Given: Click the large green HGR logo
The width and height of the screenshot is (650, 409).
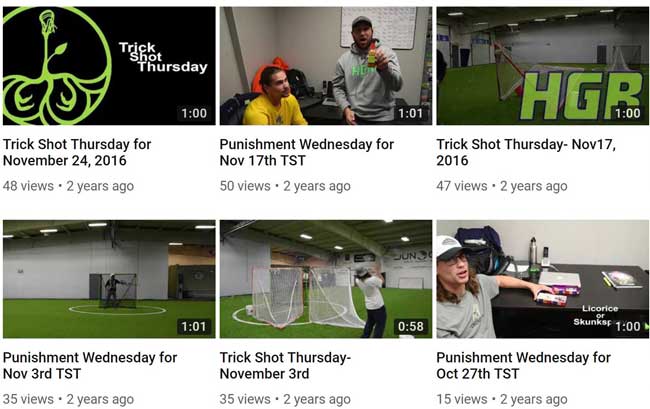Looking at the screenshot, I should pos(582,95).
